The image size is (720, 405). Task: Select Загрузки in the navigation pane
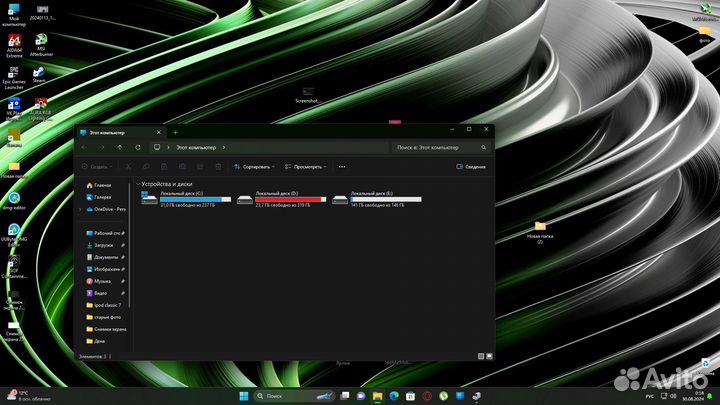pyautogui.click(x=103, y=245)
